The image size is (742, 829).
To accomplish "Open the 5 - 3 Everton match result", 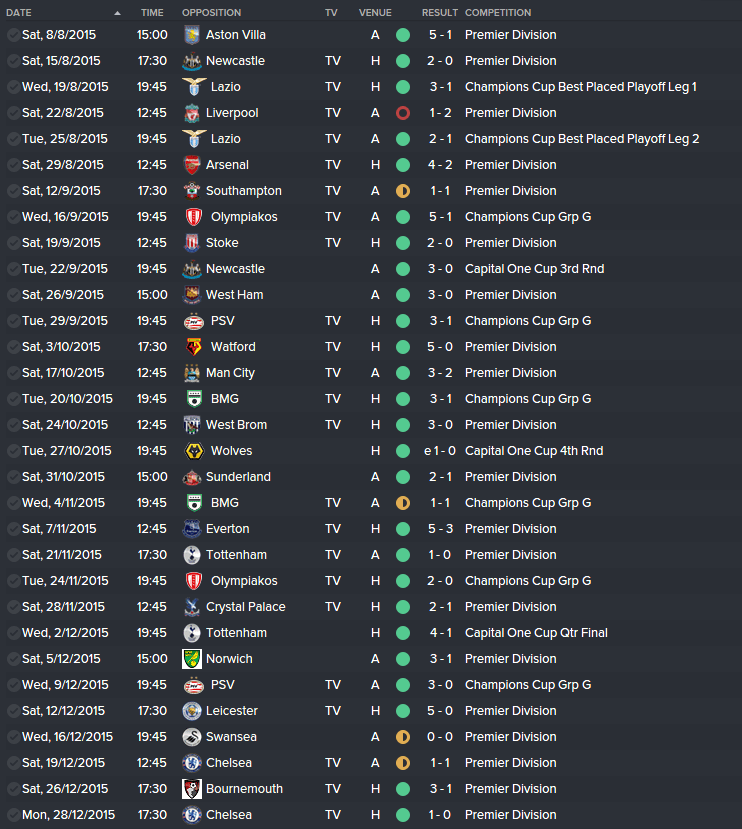I will tap(440, 529).
